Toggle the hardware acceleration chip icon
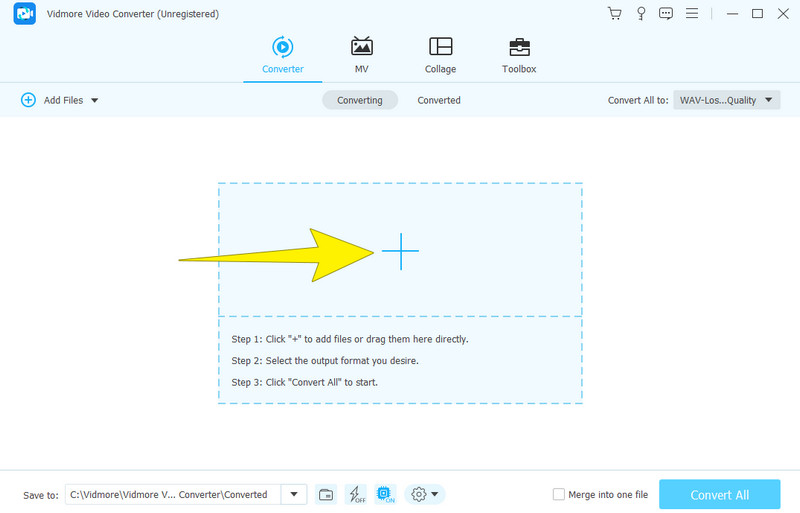800x513 pixels. pos(386,494)
